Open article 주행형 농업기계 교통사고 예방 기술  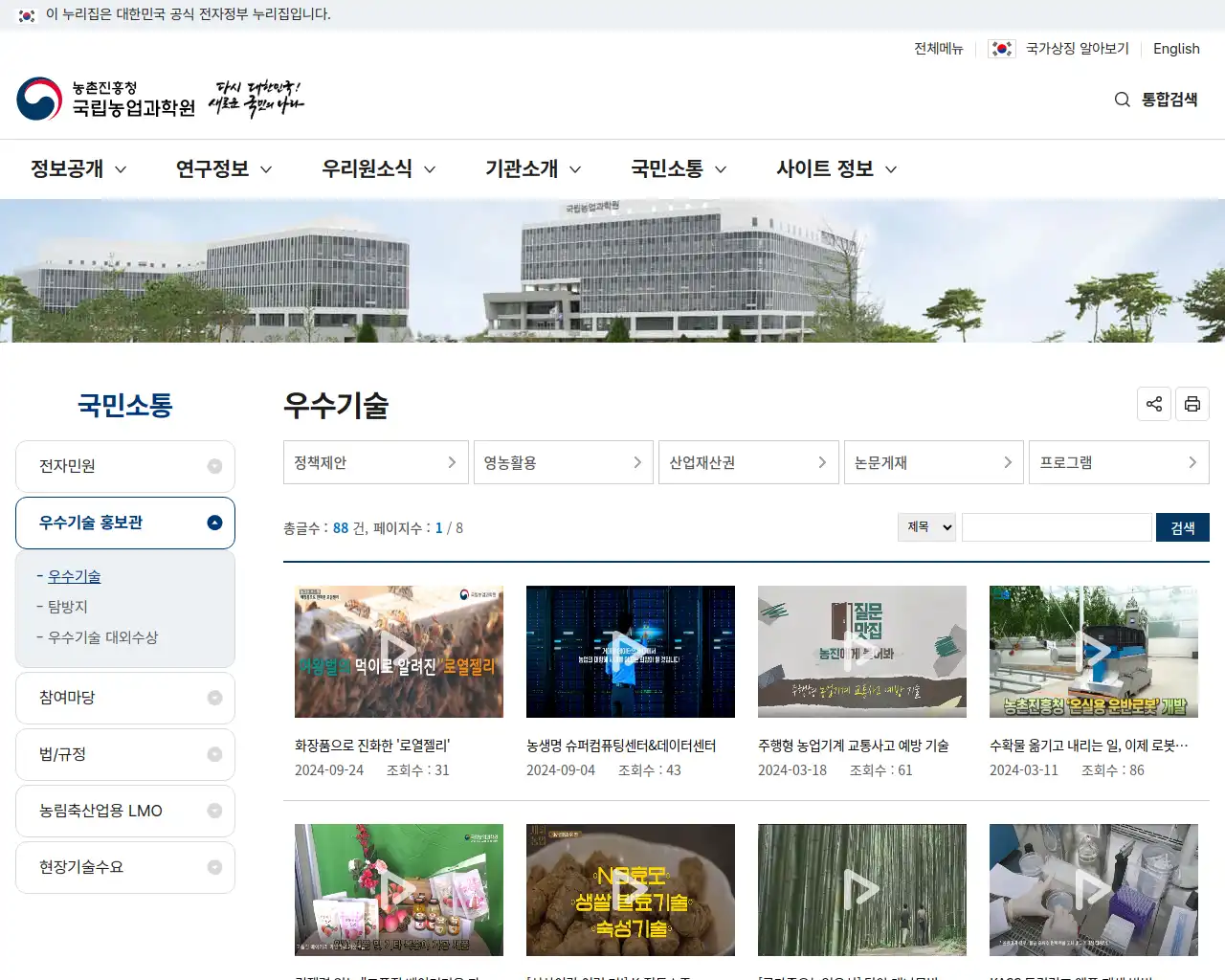(854, 746)
